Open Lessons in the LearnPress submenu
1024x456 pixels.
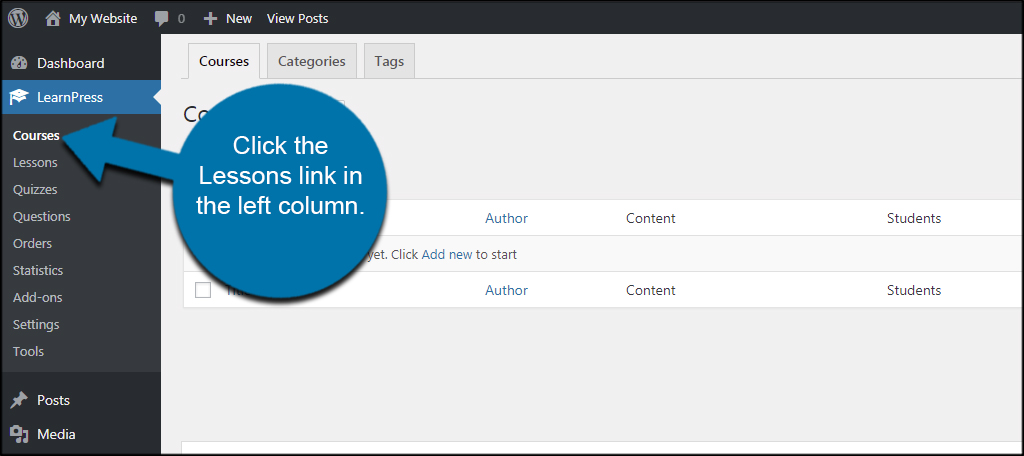coord(35,162)
